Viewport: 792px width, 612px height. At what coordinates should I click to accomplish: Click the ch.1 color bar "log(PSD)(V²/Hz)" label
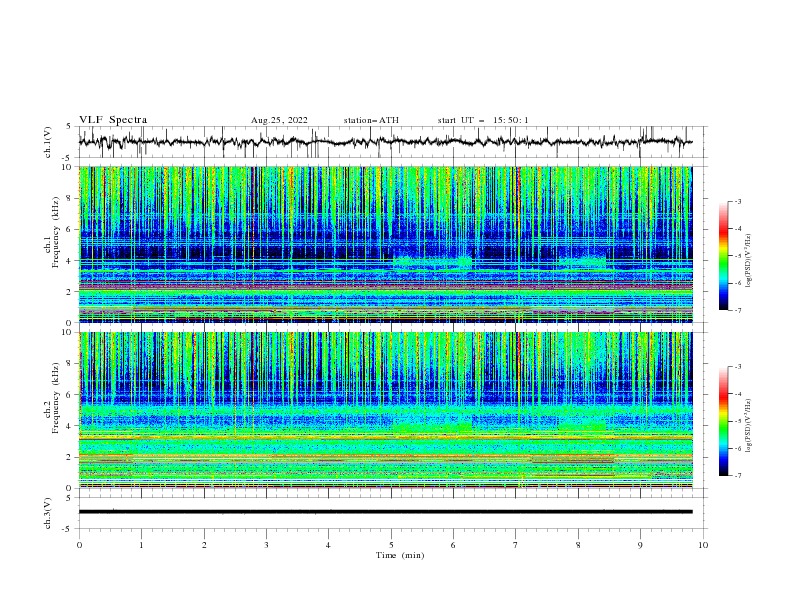tap(749, 261)
